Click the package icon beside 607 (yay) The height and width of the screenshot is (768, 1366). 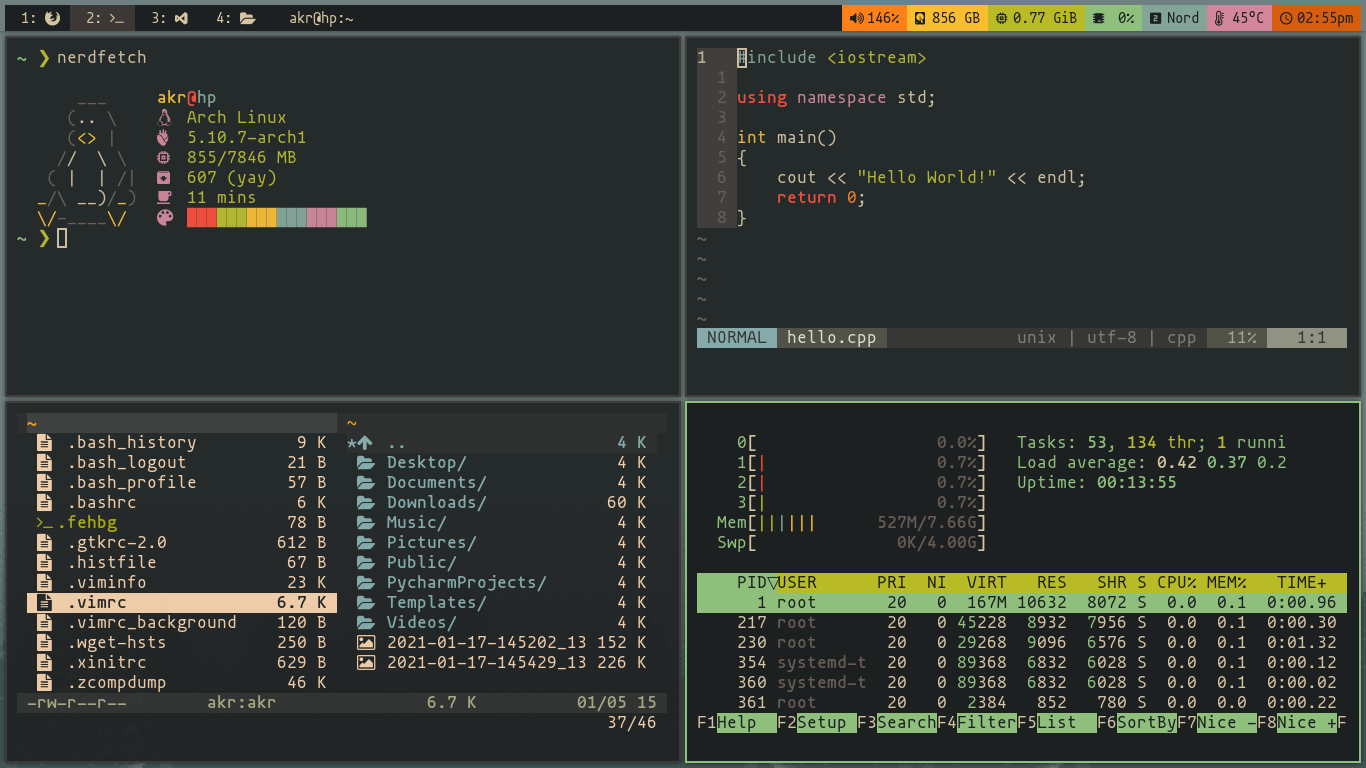click(165, 177)
